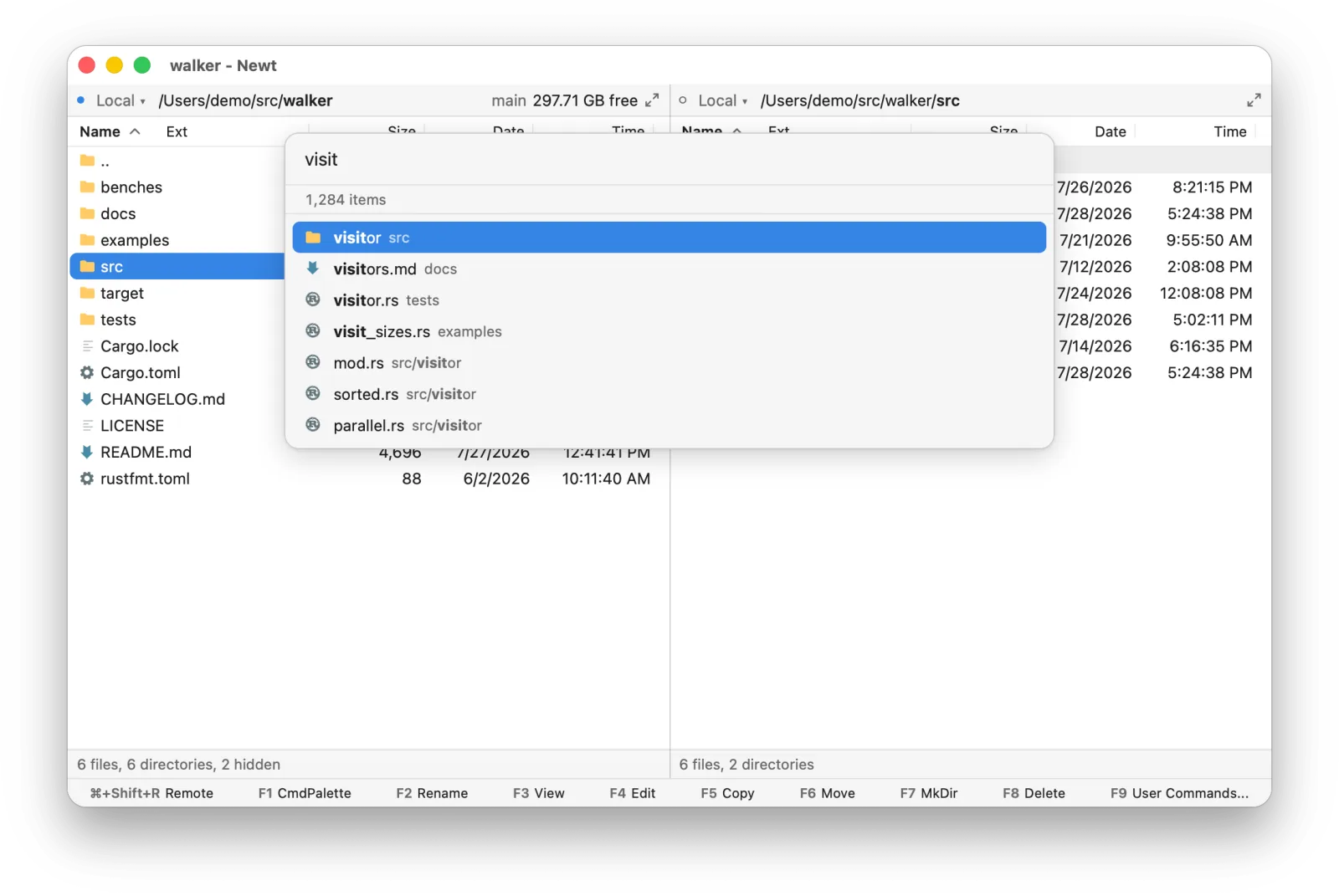Click ⌘+Shift+R Remote button
Viewport: 1339px width, 896px height.
pos(151,793)
